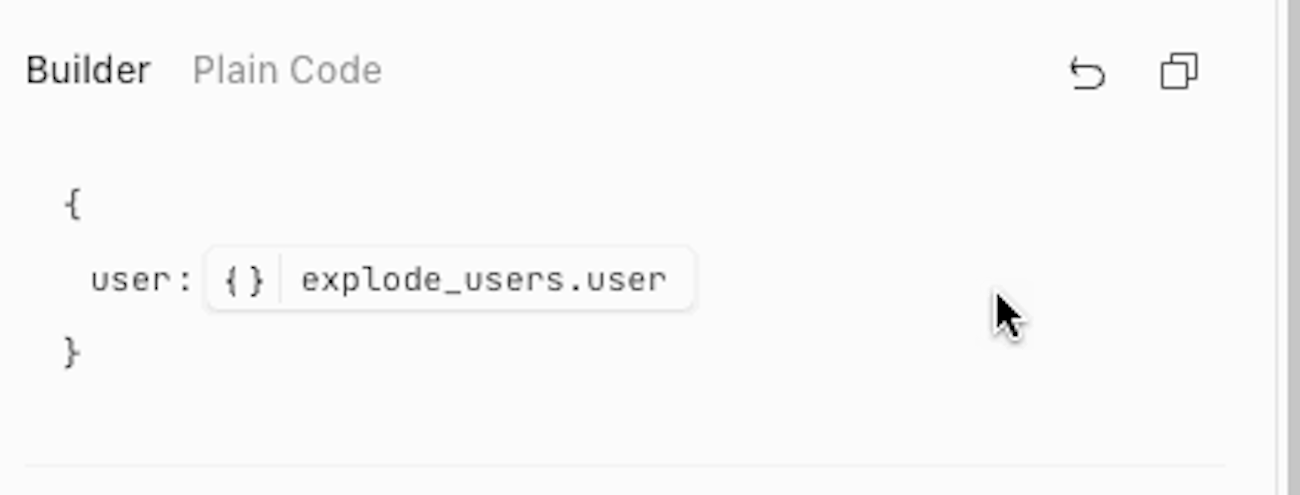
Task: Click the explode_users.user value field
Action: tap(484, 280)
